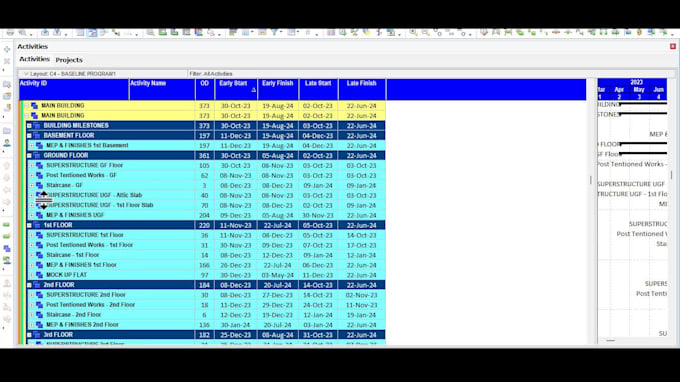680x382 pixels.
Task: Click the Apr month in Gantt timescale
Action: [x=619, y=90]
